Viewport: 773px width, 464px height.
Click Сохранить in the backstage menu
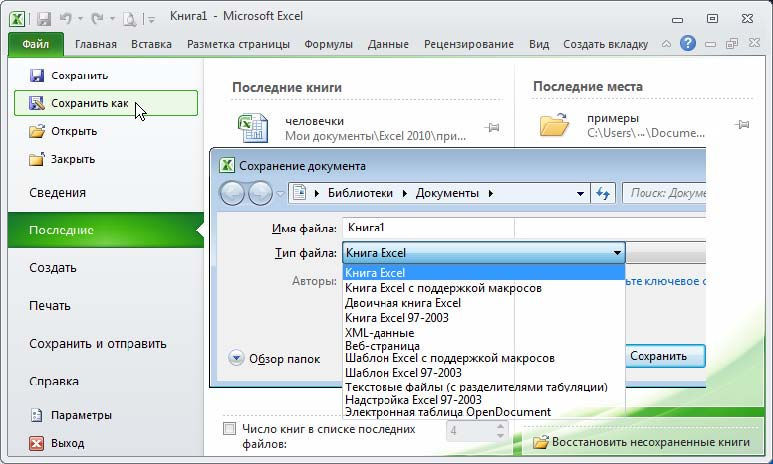pyautogui.click(x=105, y=75)
